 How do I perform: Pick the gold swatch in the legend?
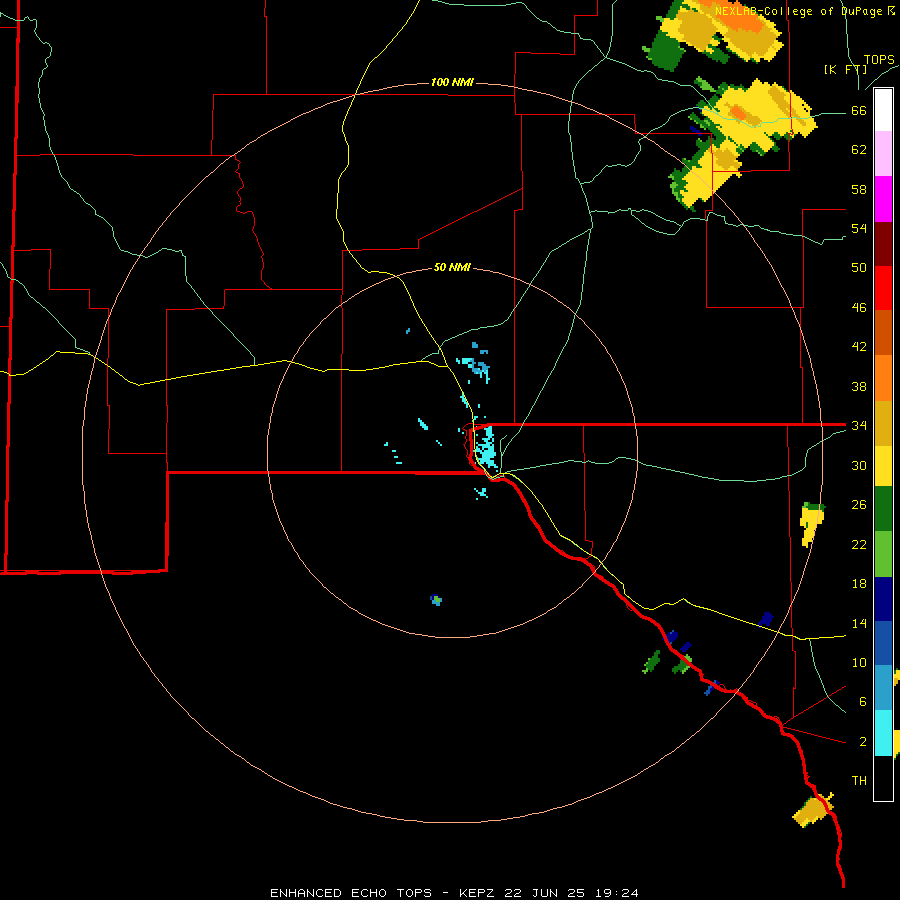[883, 423]
